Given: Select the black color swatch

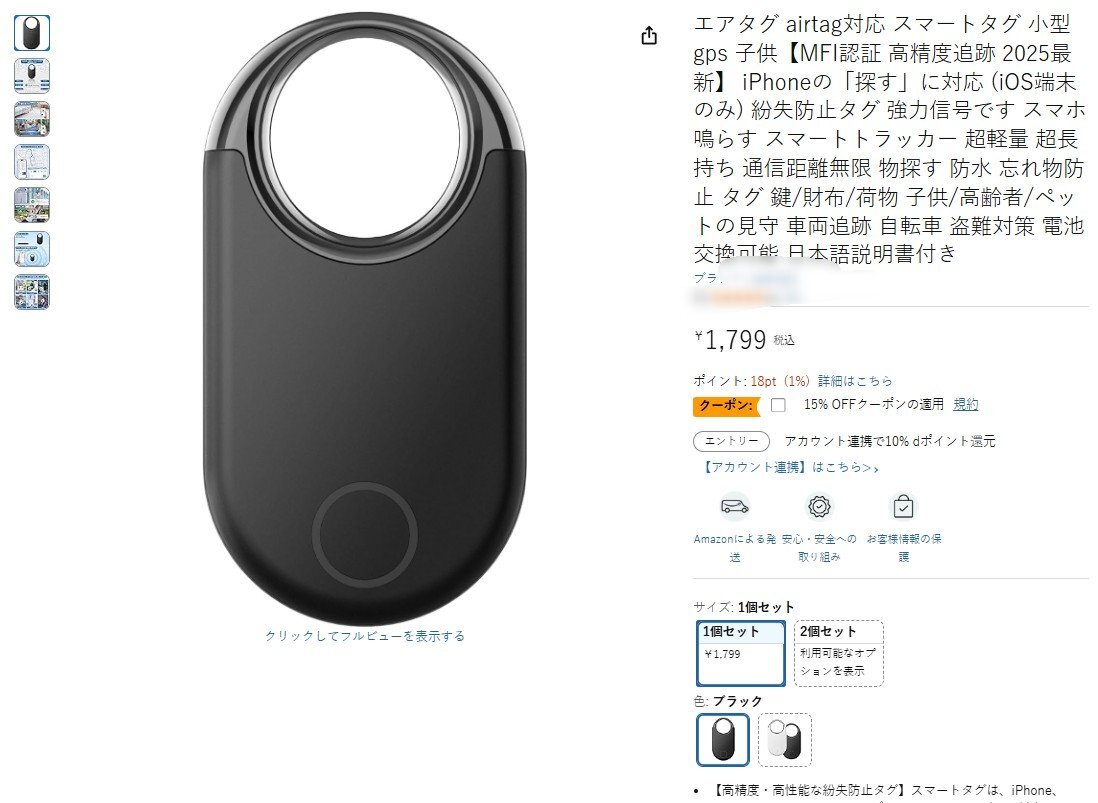Looking at the screenshot, I should click(723, 739).
